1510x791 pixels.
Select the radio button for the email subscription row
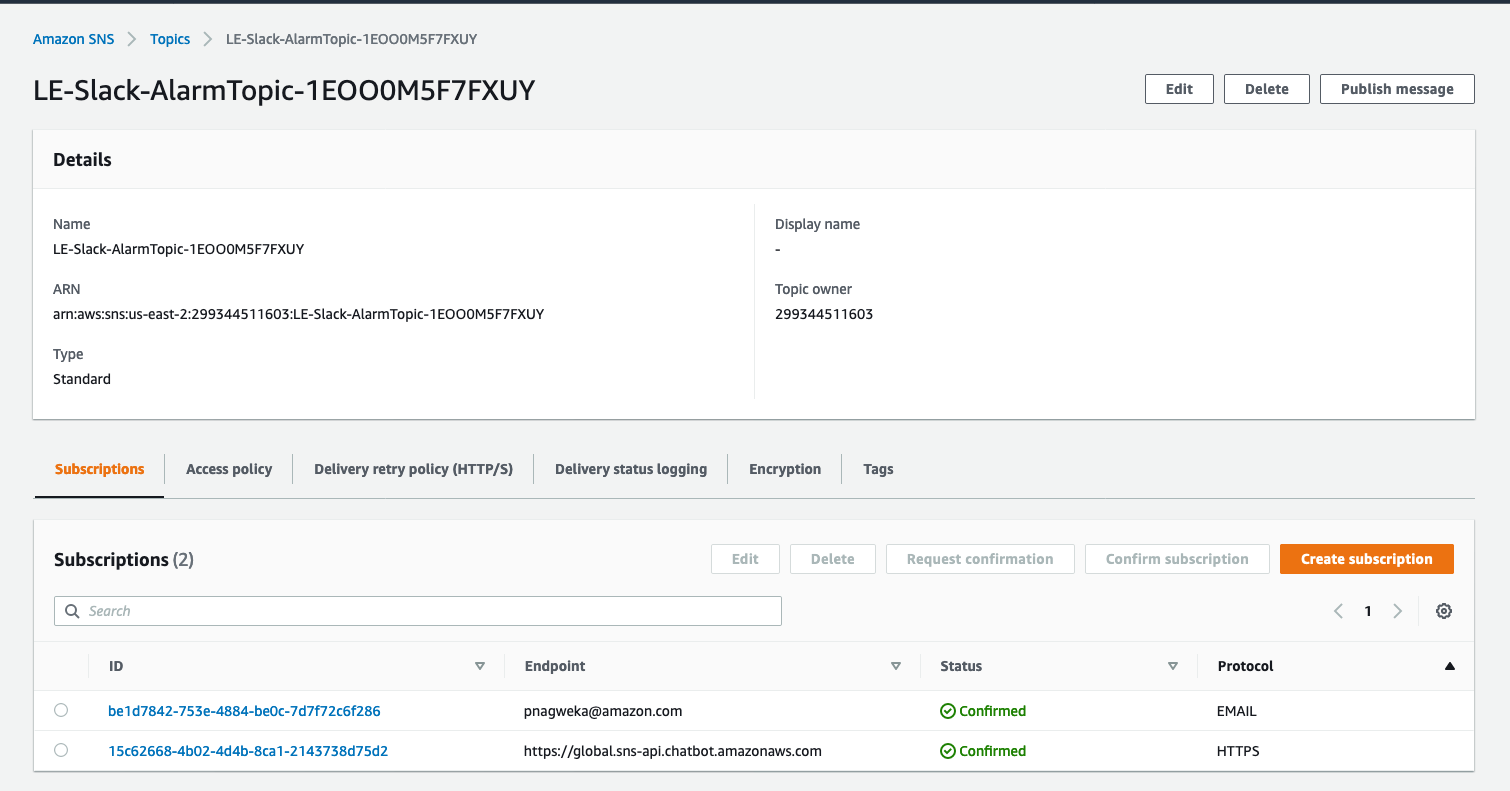pos(61,710)
